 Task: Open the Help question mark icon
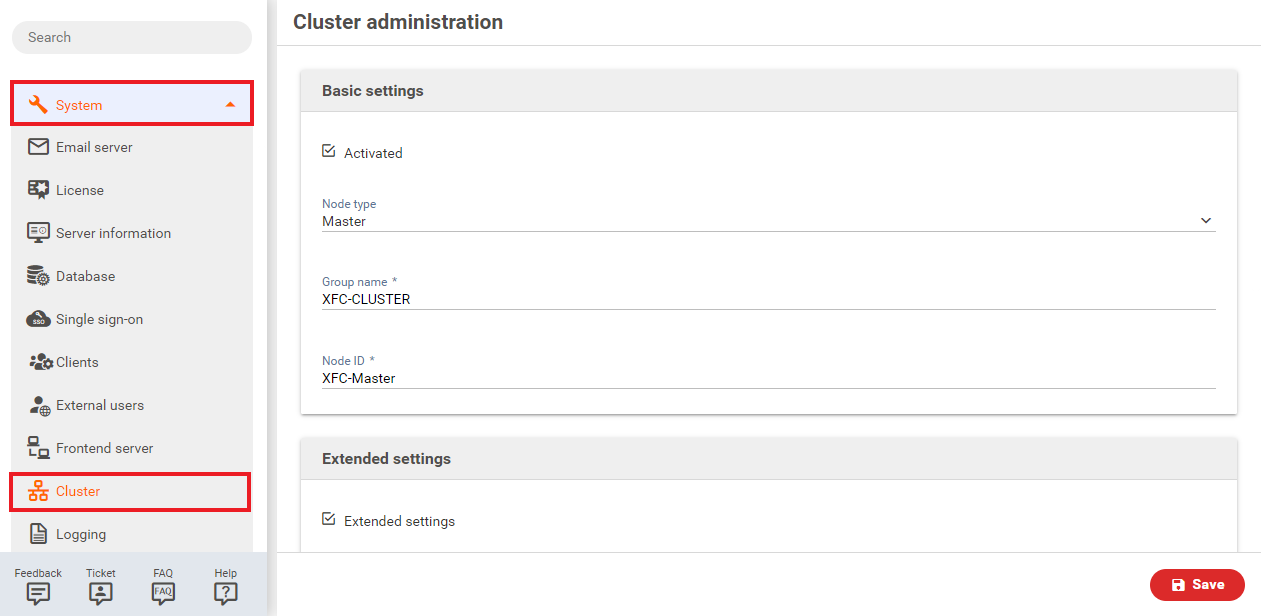click(226, 592)
